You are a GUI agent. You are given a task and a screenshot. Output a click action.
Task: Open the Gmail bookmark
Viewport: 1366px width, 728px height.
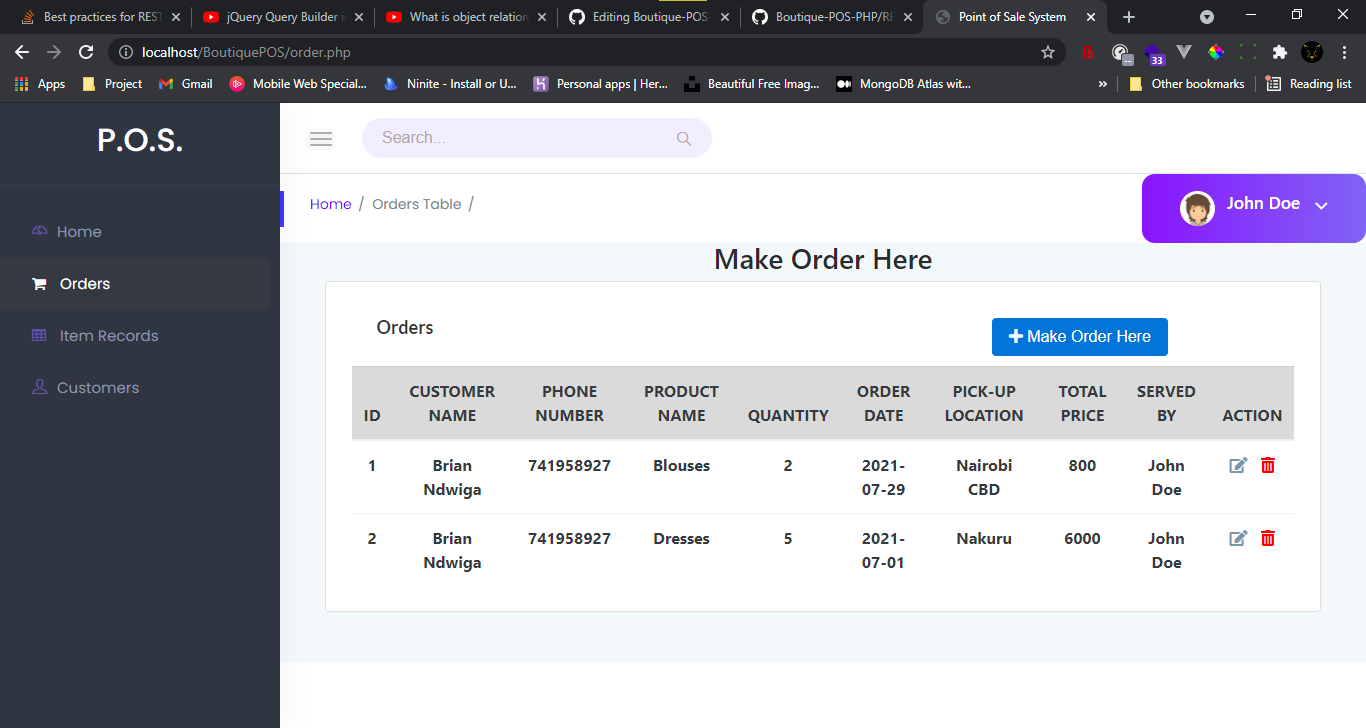click(186, 84)
